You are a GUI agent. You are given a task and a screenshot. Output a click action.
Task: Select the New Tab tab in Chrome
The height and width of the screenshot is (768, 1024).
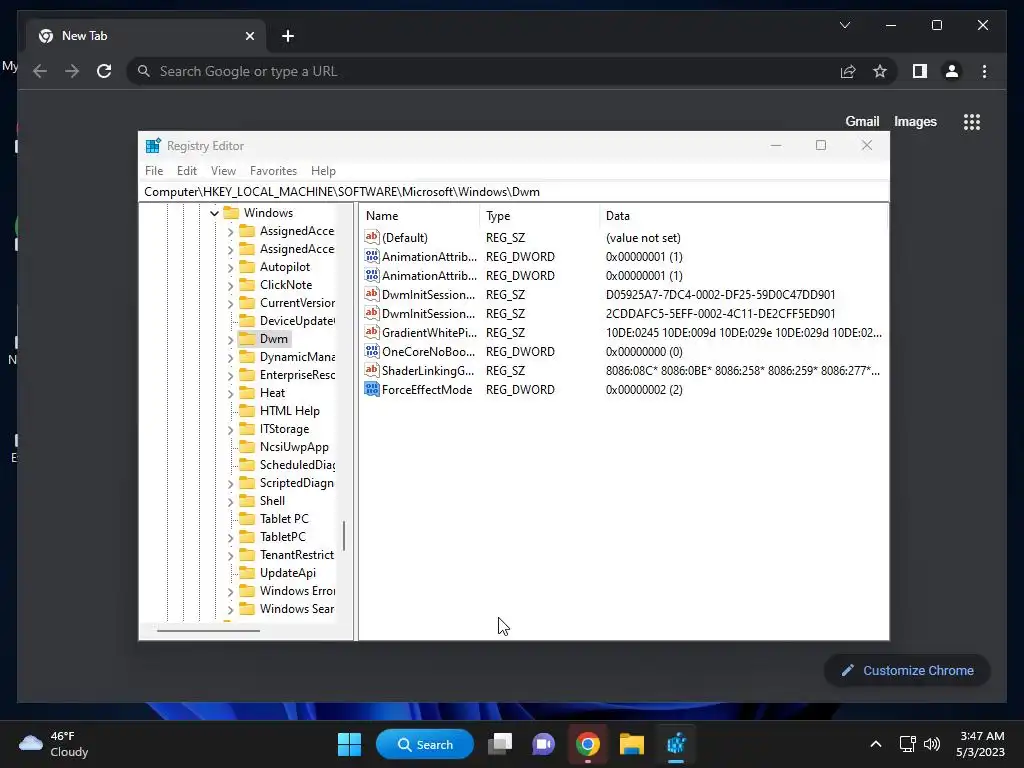click(x=147, y=36)
